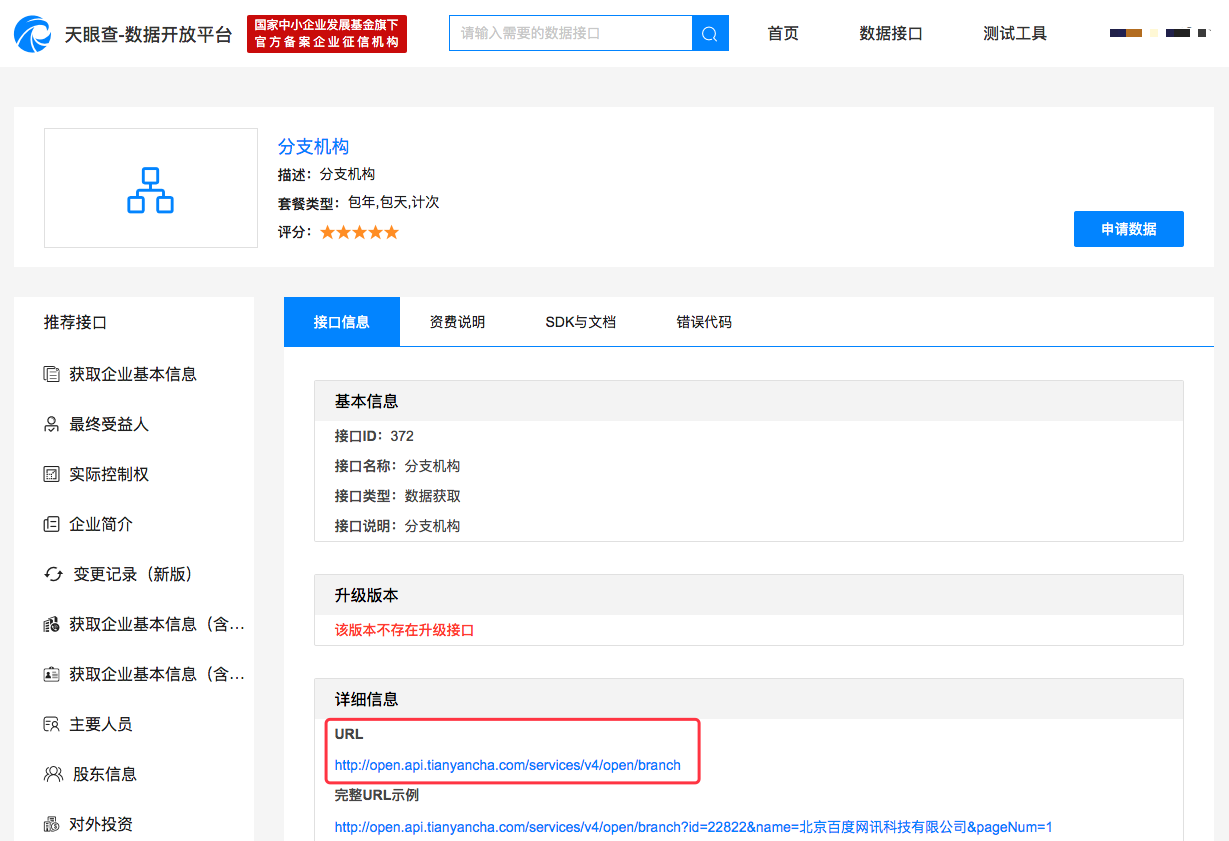Click the 接口类型：数据获取 text

(x=398, y=496)
